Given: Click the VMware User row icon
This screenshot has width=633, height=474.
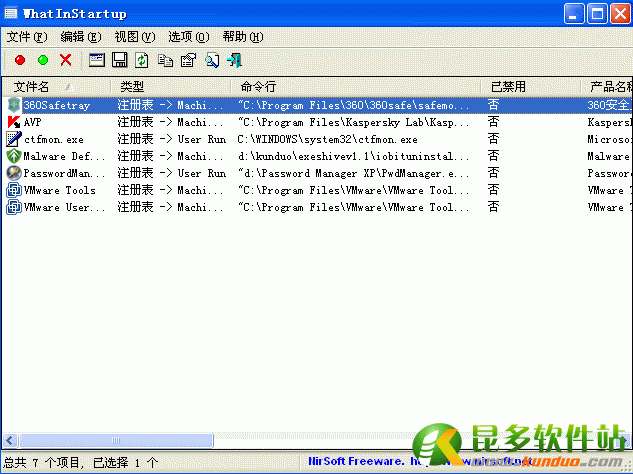Looking at the screenshot, I should pyautogui.click(x=14, y=207).
